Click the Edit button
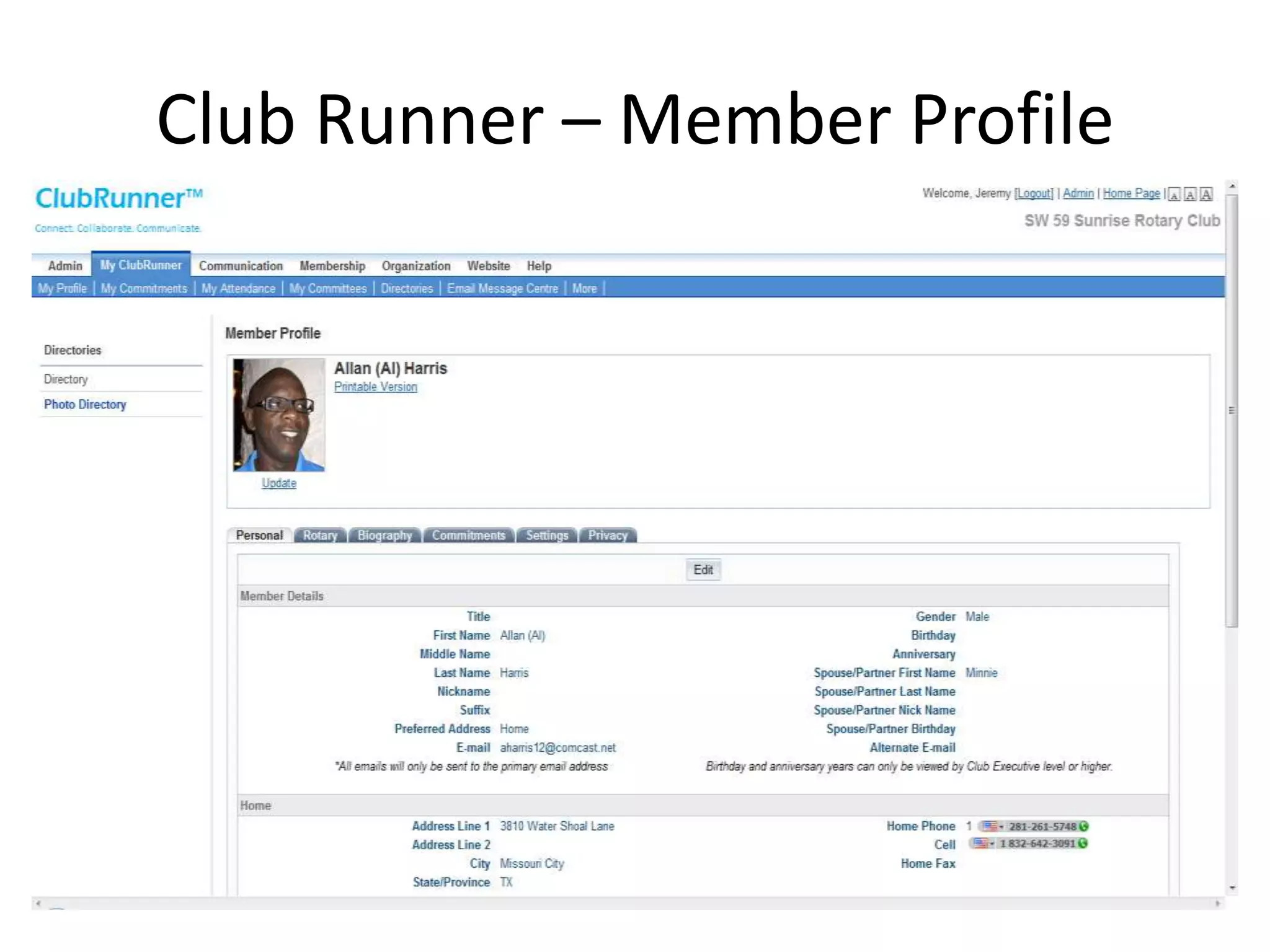1270x952 pixels. pos(703,570)
